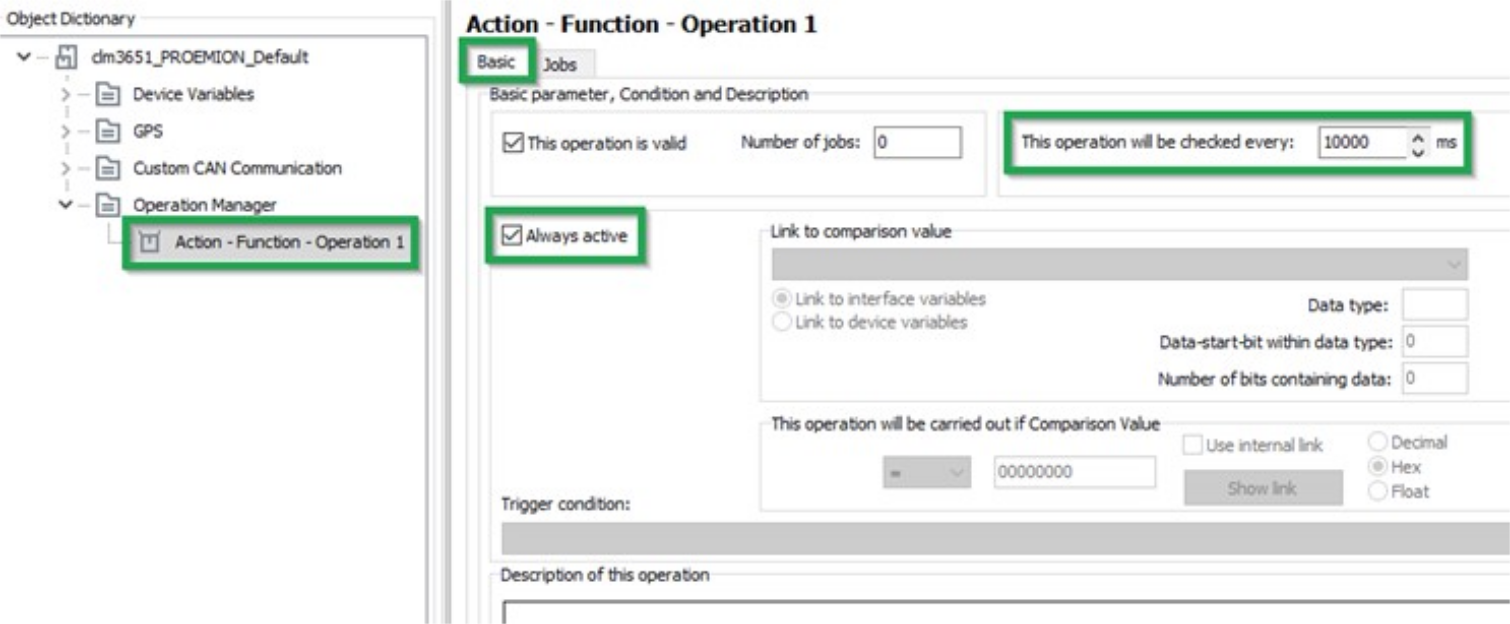Image resolution: width=1510 pixels, height=624 pixels.
Task: Expand the Device Variables tree node
Action: click(67, 95)
